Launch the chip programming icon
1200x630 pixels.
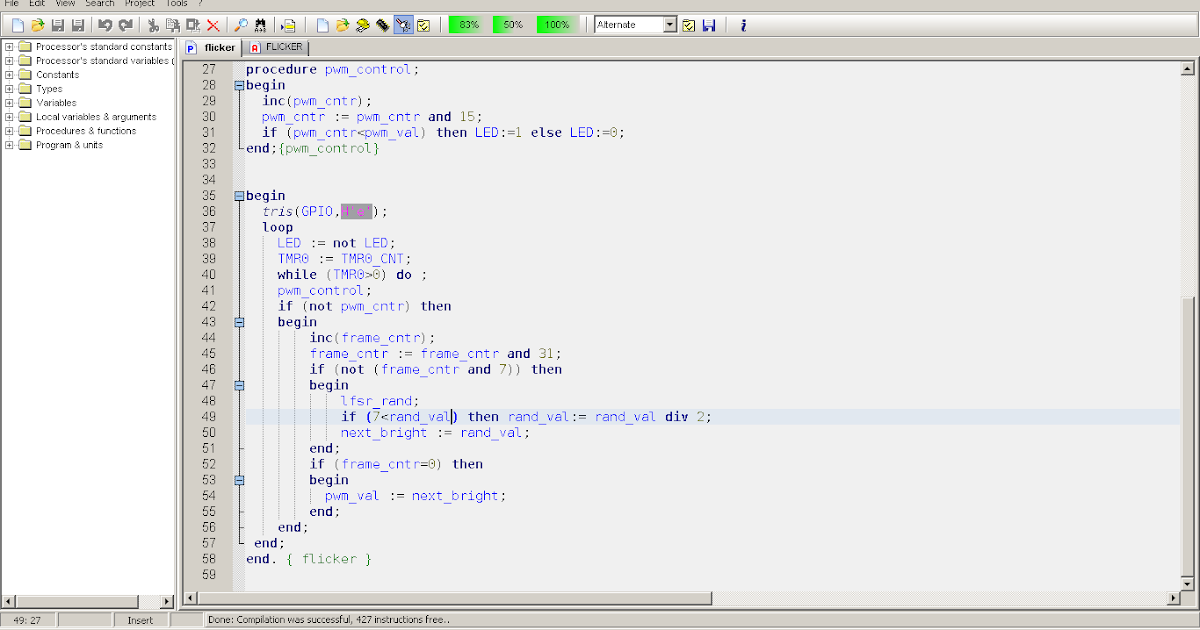pyautogui.click(x=383, y=24)
